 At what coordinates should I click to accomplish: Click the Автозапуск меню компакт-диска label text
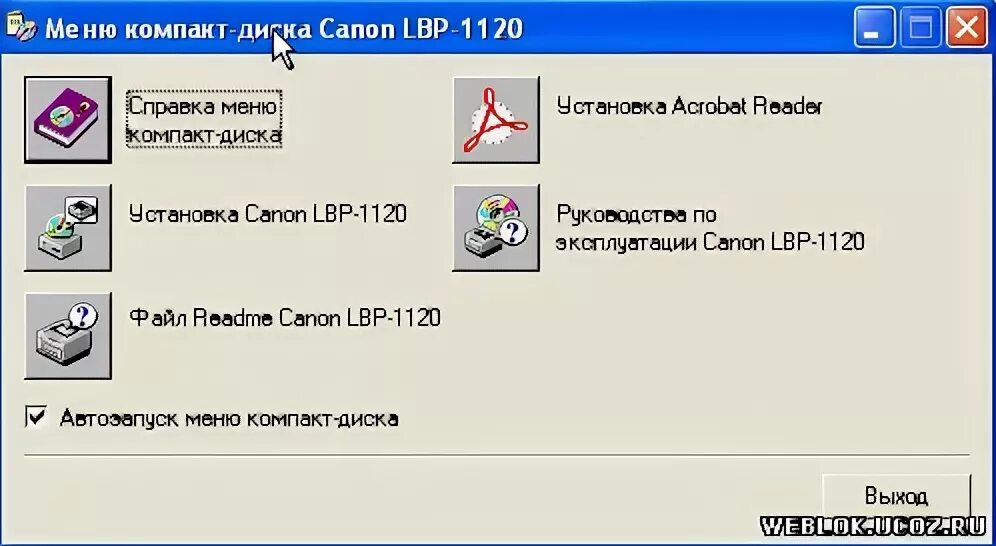click(229, 418)
